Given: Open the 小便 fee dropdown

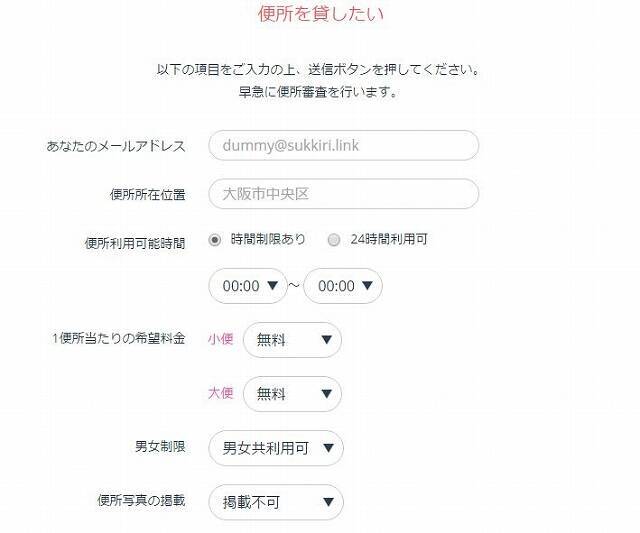Looking at the screenshot, I should [292, 340].
